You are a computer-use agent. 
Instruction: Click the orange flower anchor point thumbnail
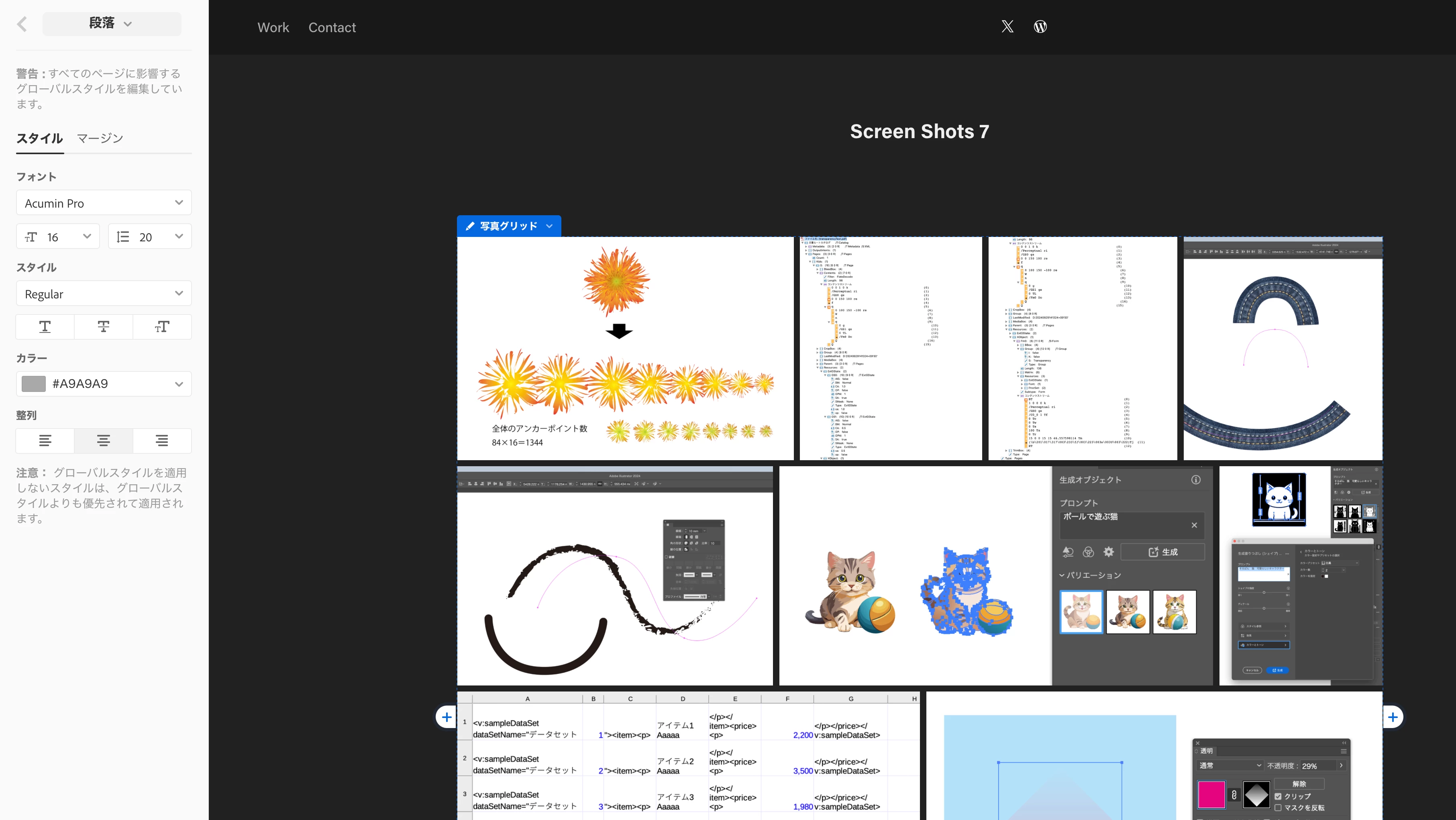625,348
